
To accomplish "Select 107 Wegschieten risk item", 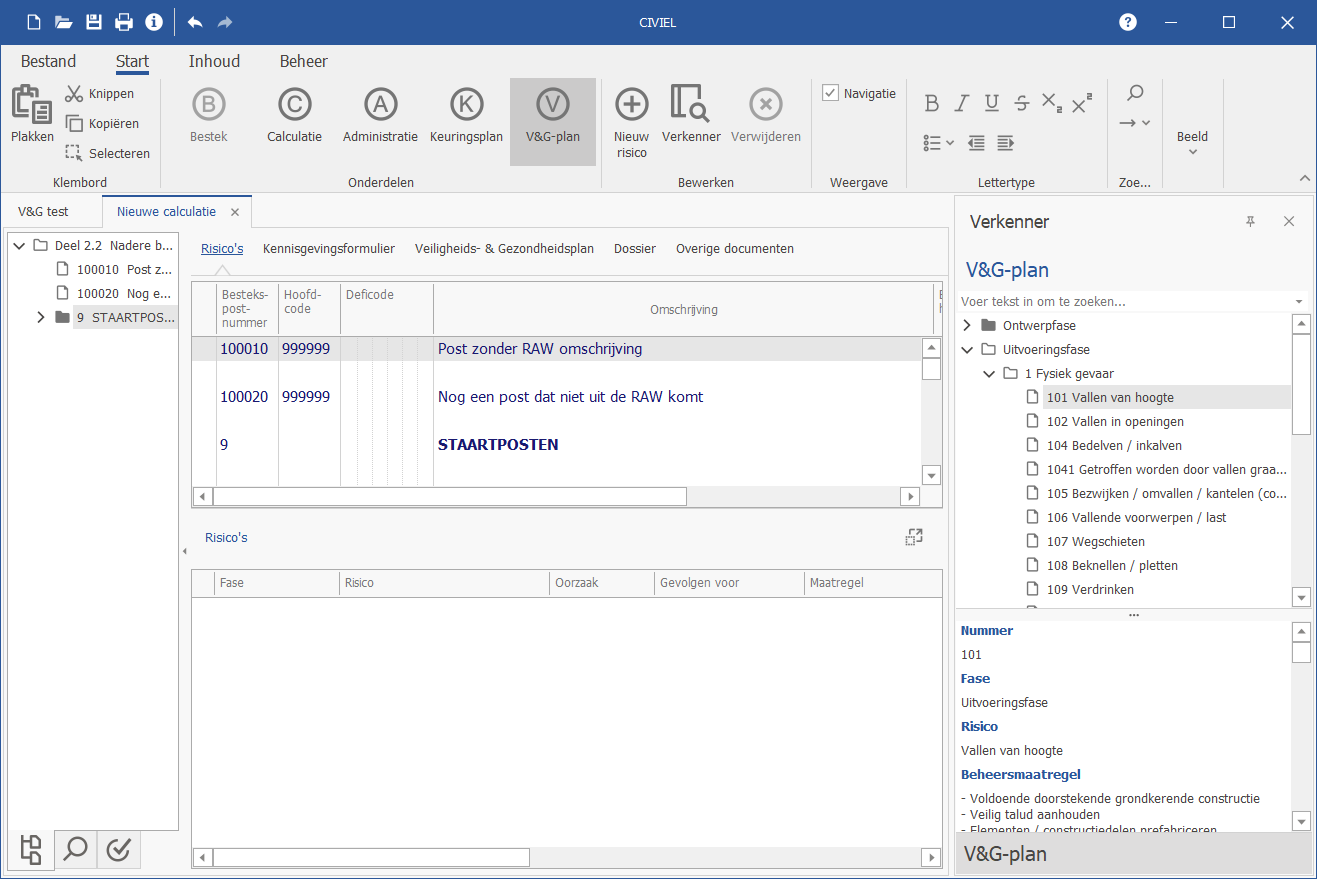I will tap(1096, 541).
